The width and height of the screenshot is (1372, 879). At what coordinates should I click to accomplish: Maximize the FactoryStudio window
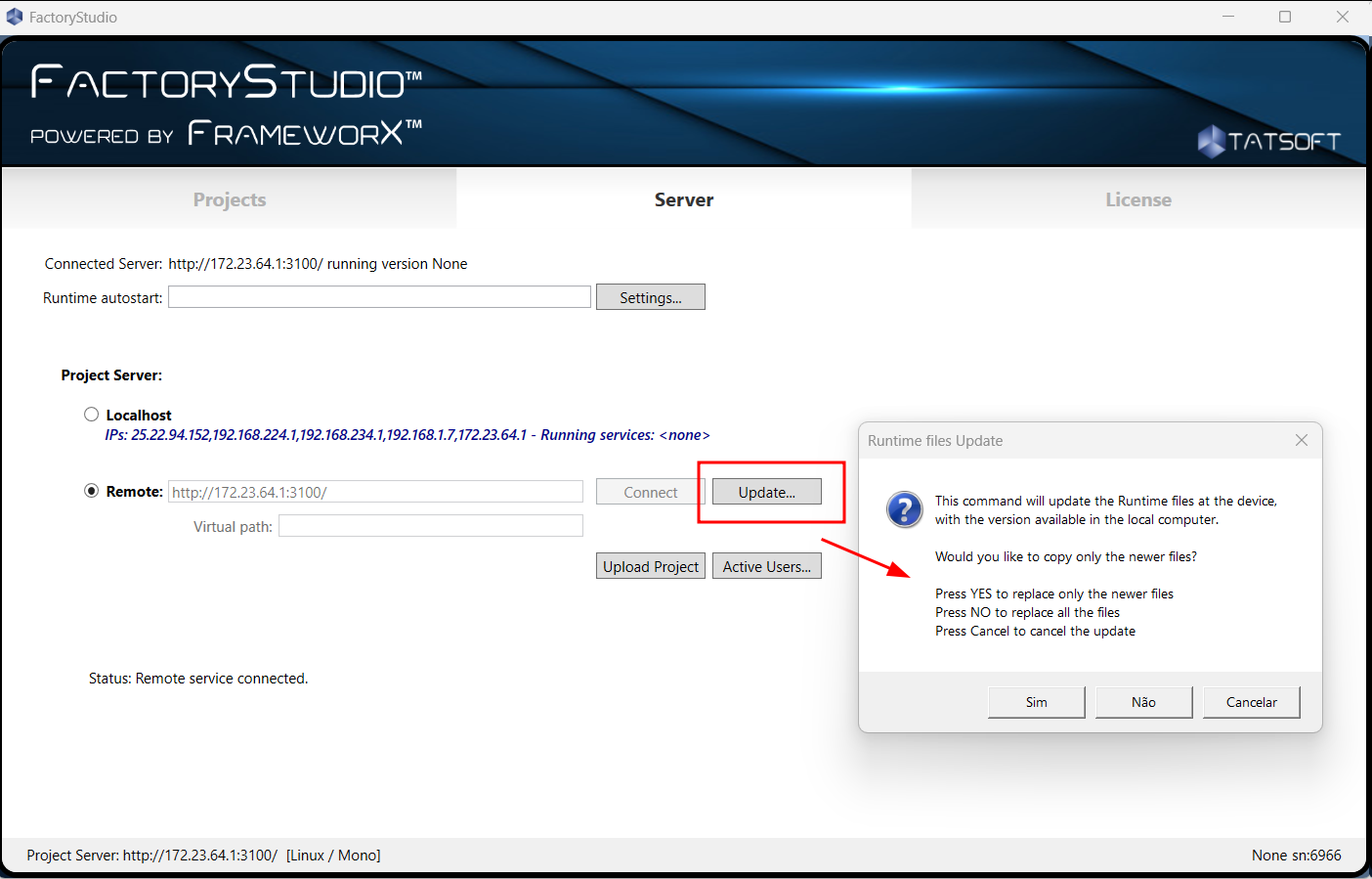click(1285, 17)
